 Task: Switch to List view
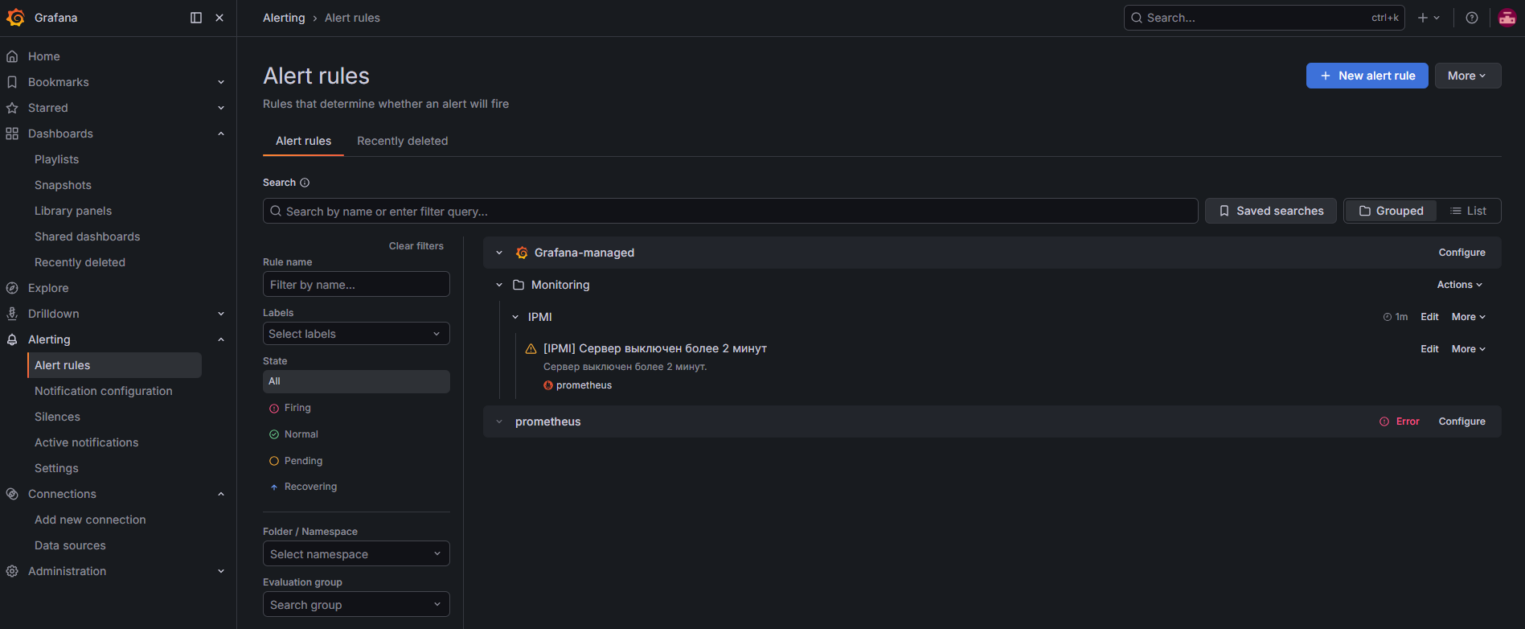[1468, 211]
